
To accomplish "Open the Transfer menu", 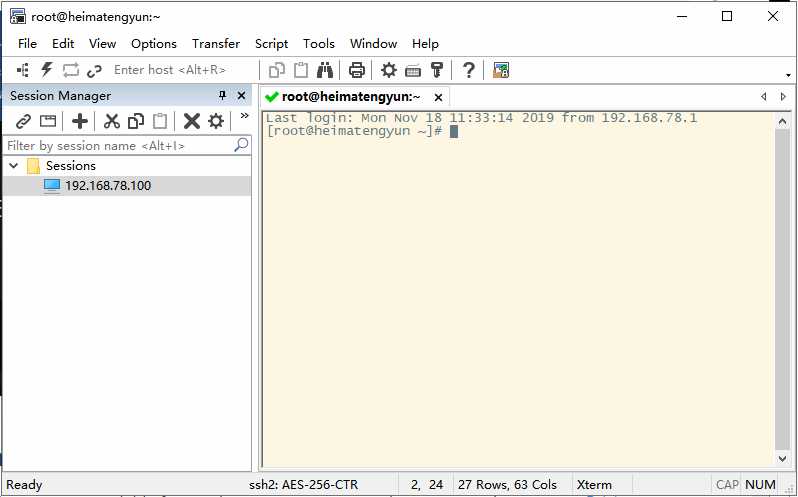I will 216,44.
